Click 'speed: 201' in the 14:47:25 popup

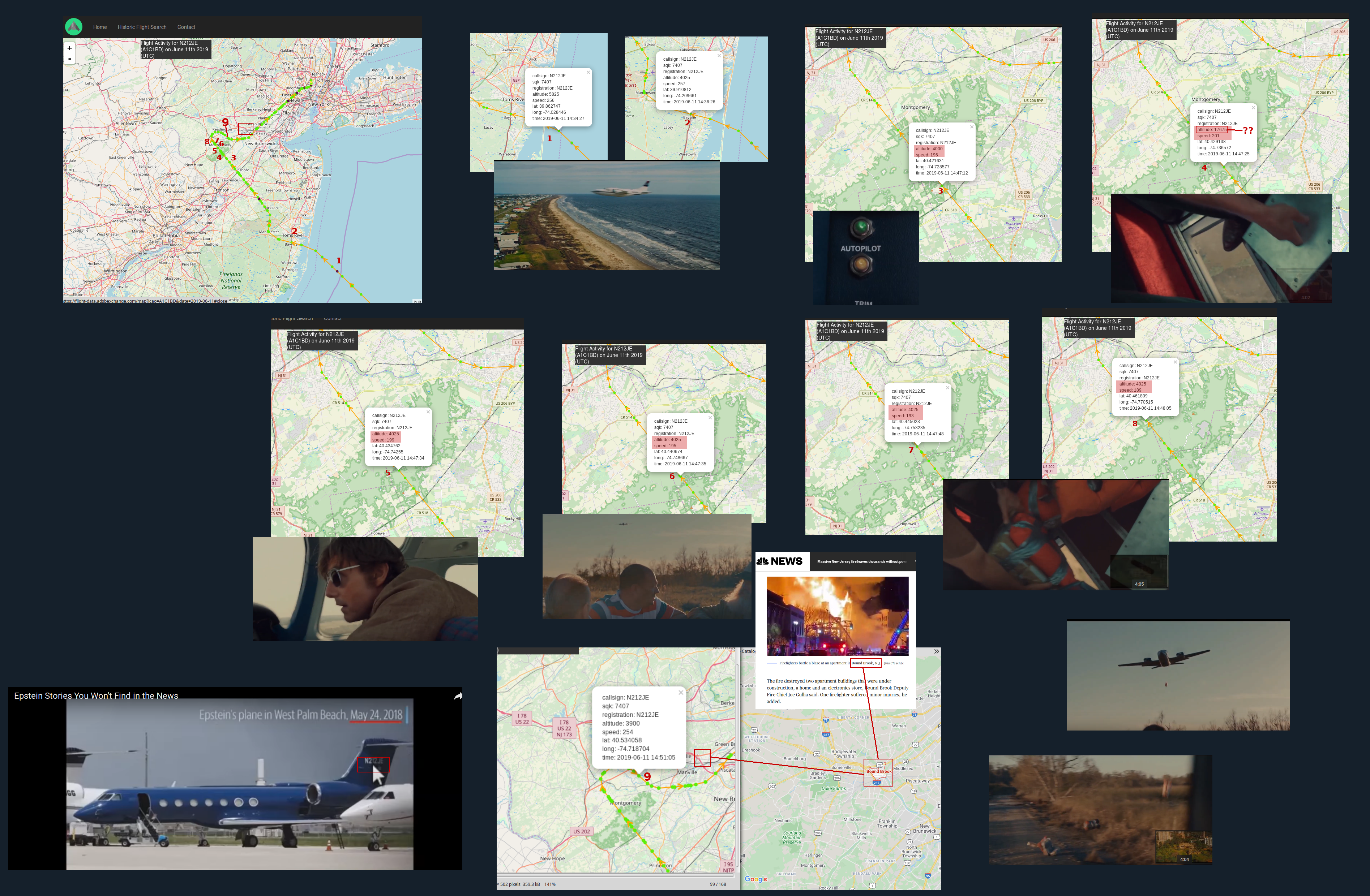(x=1208, y=135)
